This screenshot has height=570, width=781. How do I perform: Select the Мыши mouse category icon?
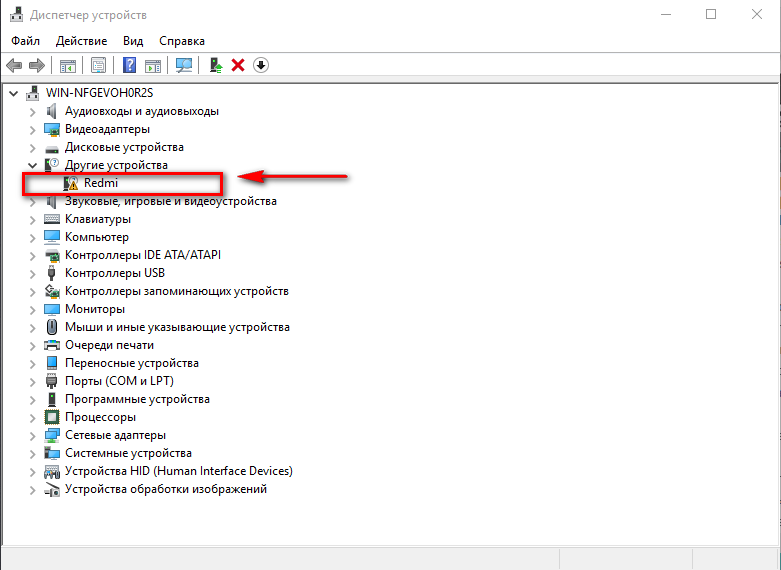52,327
